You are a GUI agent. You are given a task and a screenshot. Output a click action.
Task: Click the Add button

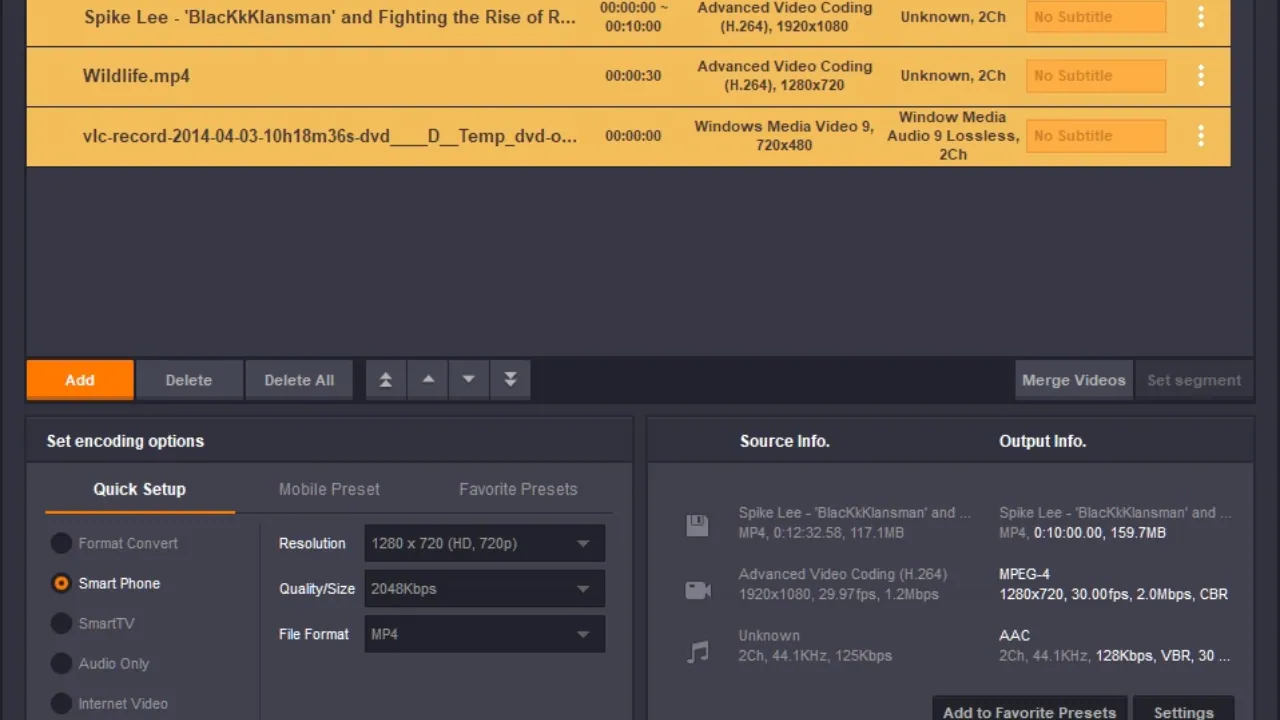(x=80, y=380)
